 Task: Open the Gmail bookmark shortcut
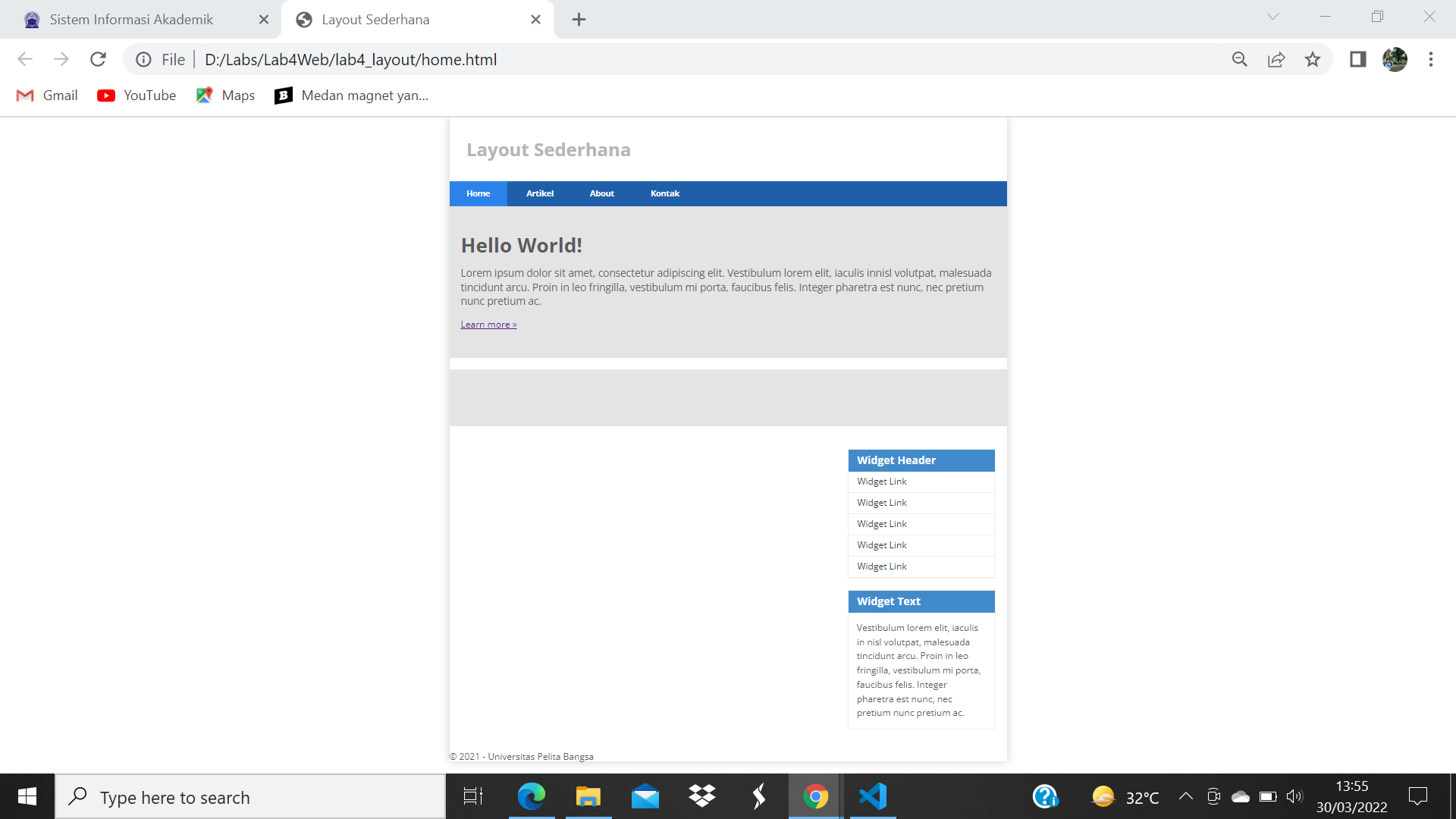click(x=47, y=95)
